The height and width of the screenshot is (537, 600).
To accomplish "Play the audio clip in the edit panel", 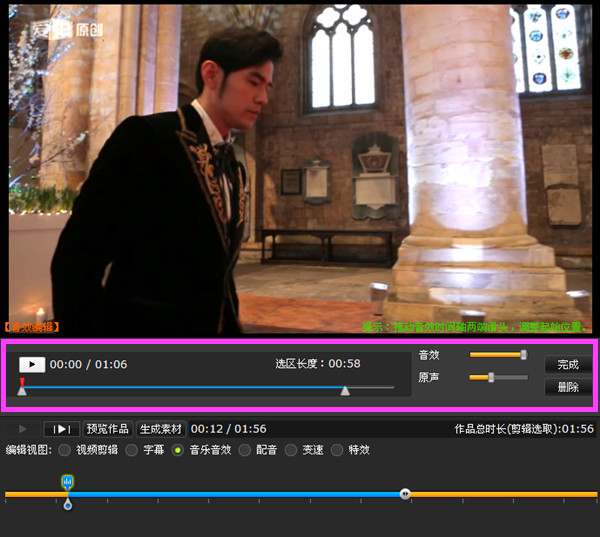I will pos(31,365).
